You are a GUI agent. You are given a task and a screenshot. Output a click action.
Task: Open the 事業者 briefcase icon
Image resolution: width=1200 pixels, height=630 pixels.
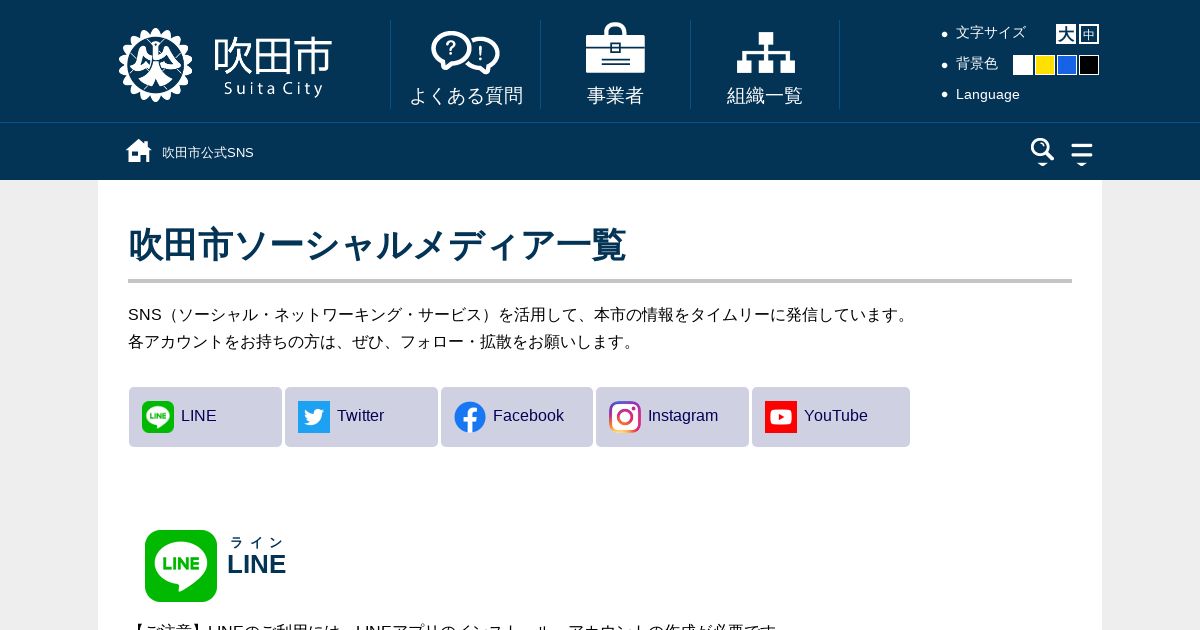coord(615,48)
